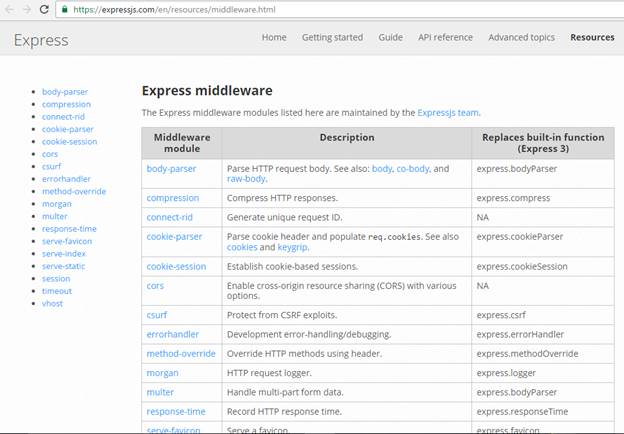Reload the page with refresh icon
The width and height of the screenshot is (624, 434).
pos(44,9)
